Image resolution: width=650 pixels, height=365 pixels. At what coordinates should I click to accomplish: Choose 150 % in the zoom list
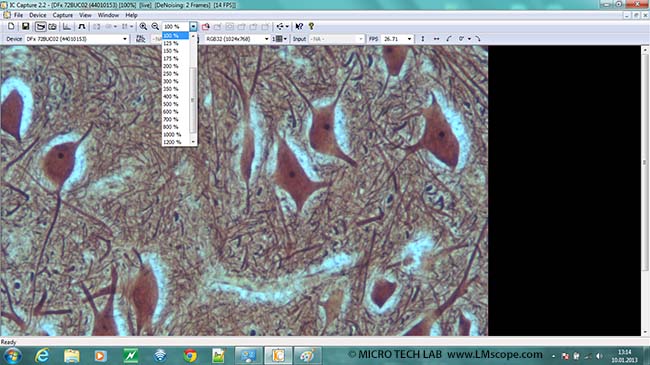176,51
